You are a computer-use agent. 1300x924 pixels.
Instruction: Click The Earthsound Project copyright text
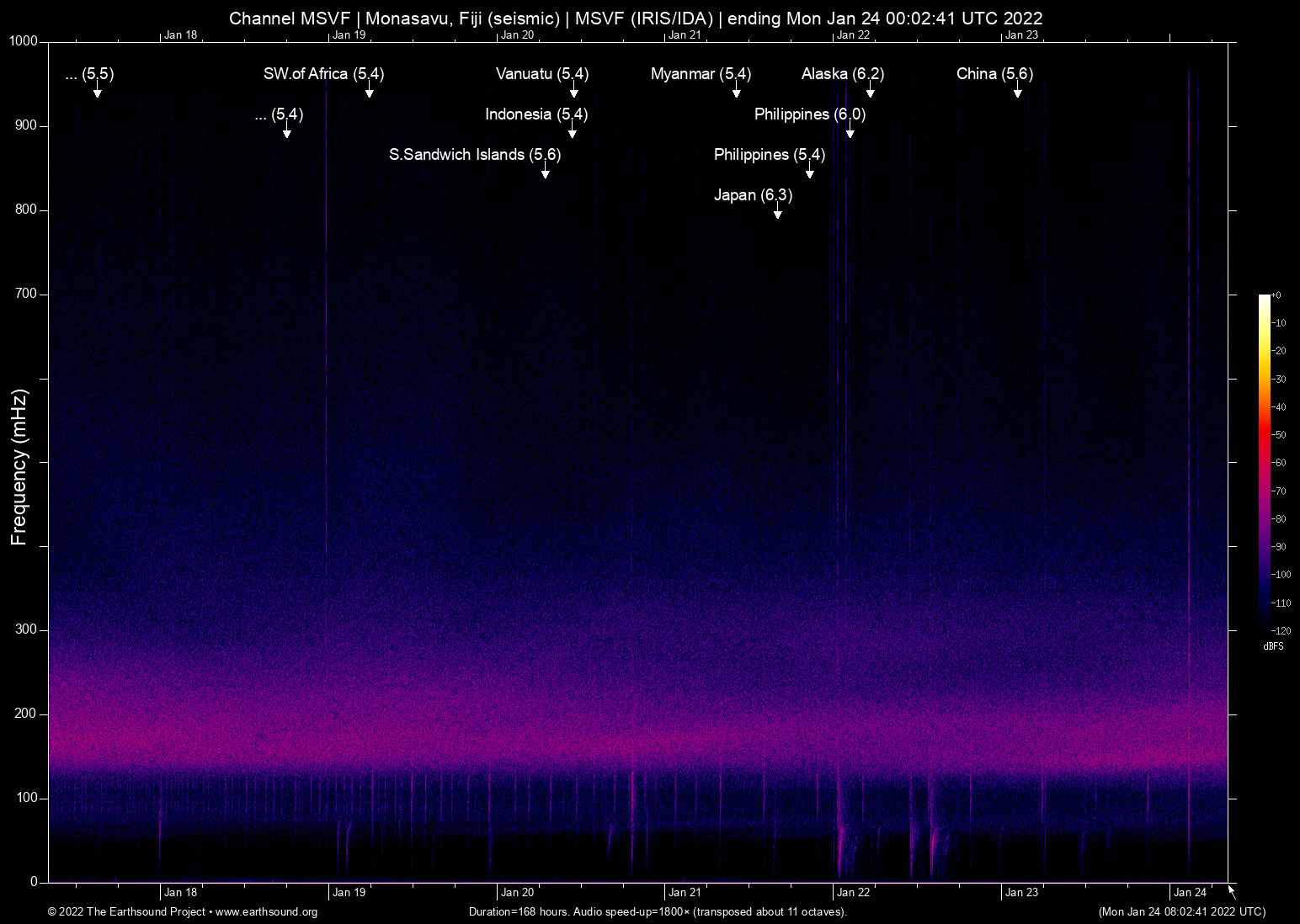(126, 912)
